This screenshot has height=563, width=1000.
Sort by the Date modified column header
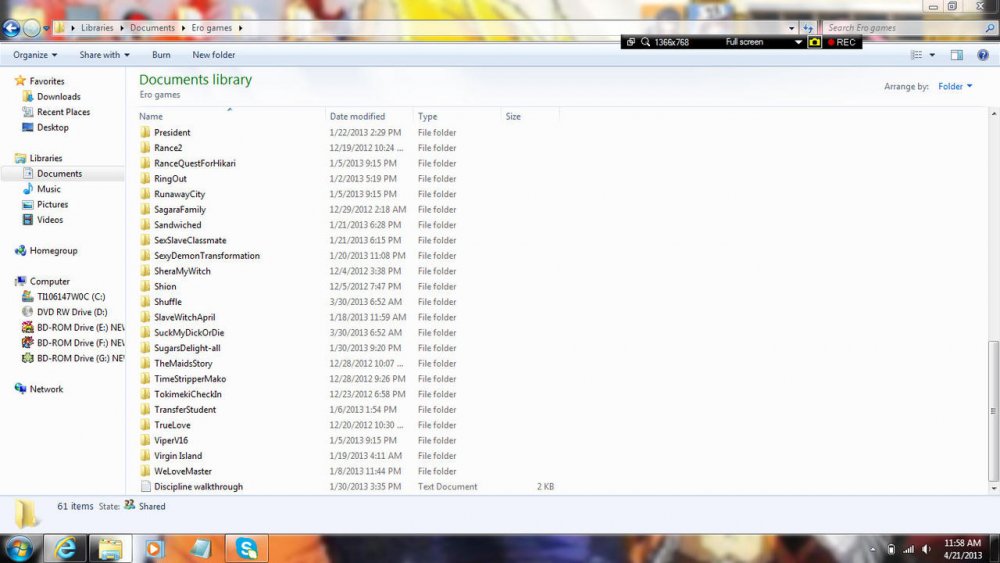tap(357, 117)
